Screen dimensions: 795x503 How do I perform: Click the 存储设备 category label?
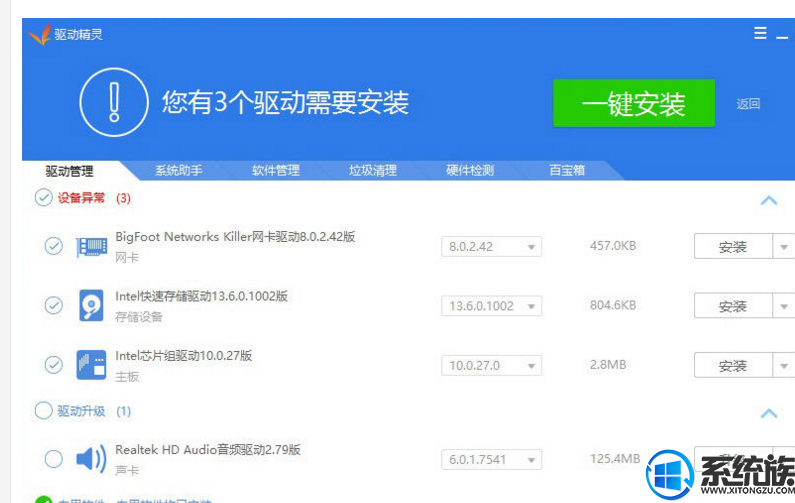click(x=138, y=317)
